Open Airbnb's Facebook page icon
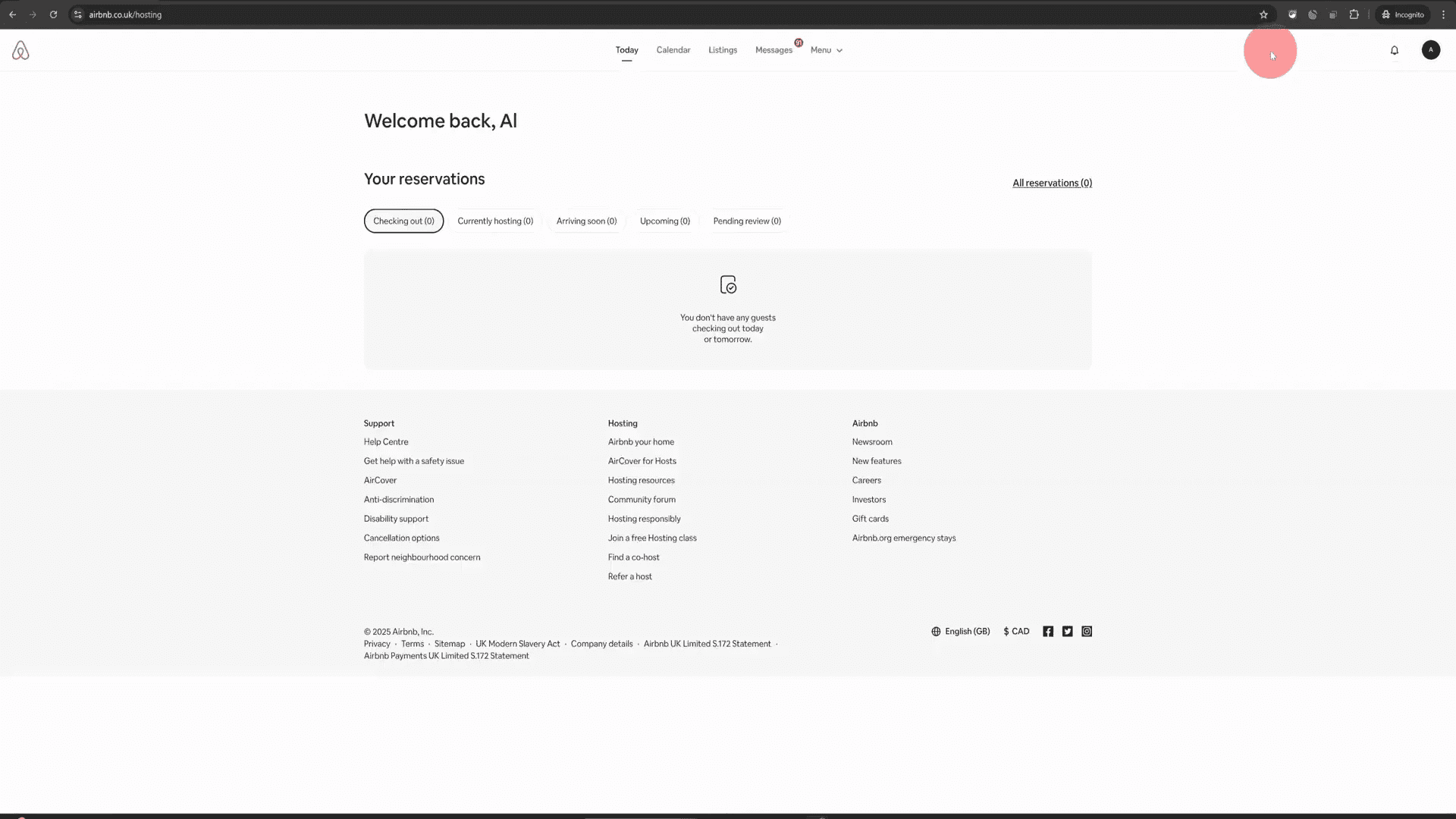 (1047, 631)
